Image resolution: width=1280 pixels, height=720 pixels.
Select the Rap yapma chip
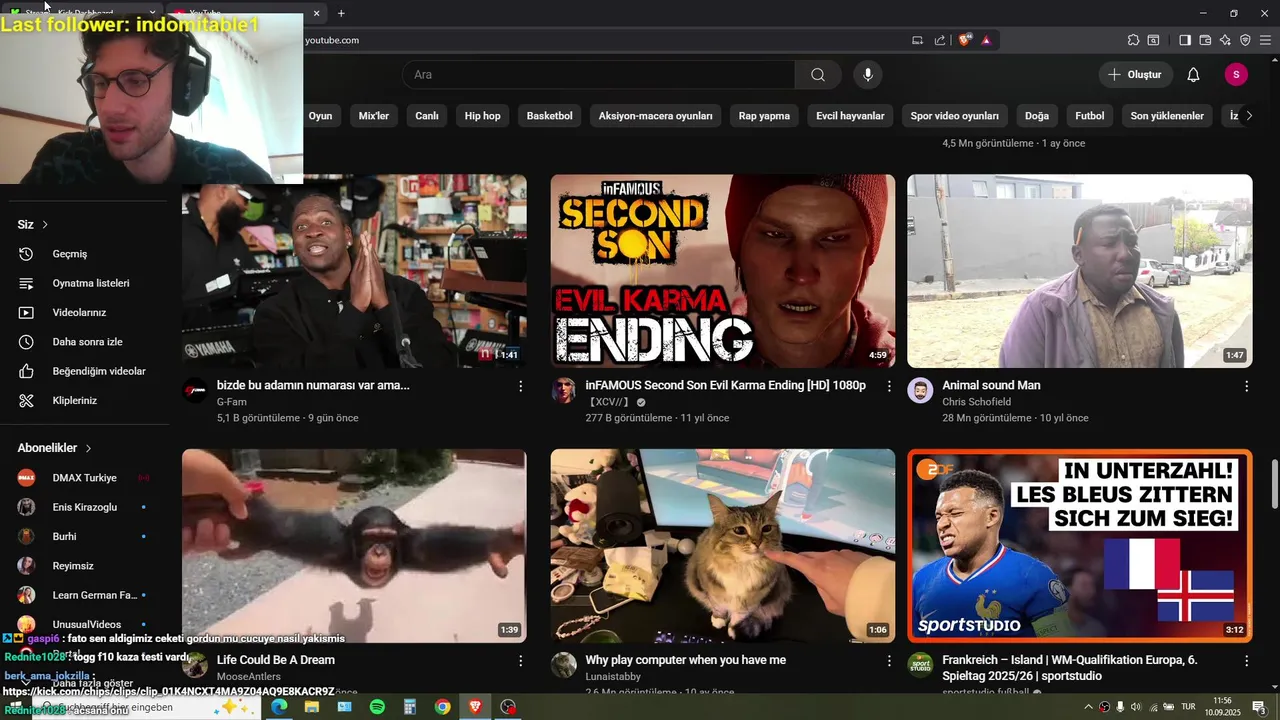[x=764, y=116]
